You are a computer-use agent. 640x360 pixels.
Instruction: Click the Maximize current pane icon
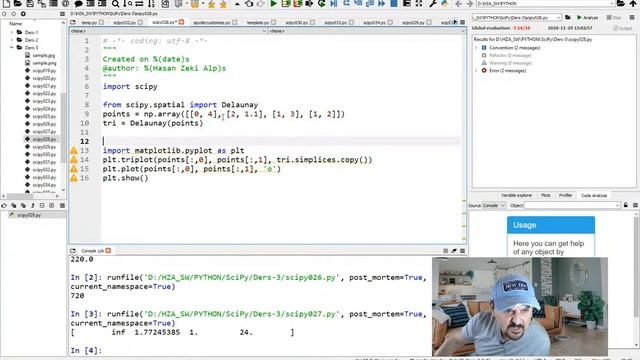click(407, 4)
